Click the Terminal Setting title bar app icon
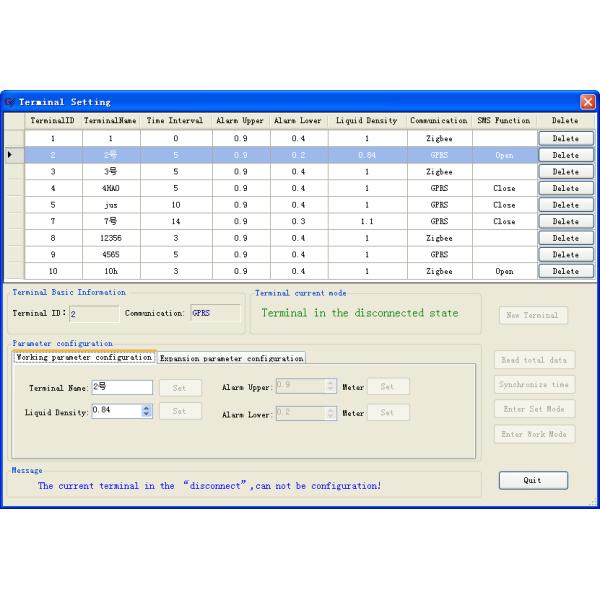Viewport: 600px width, 600px height. point(10,102)
